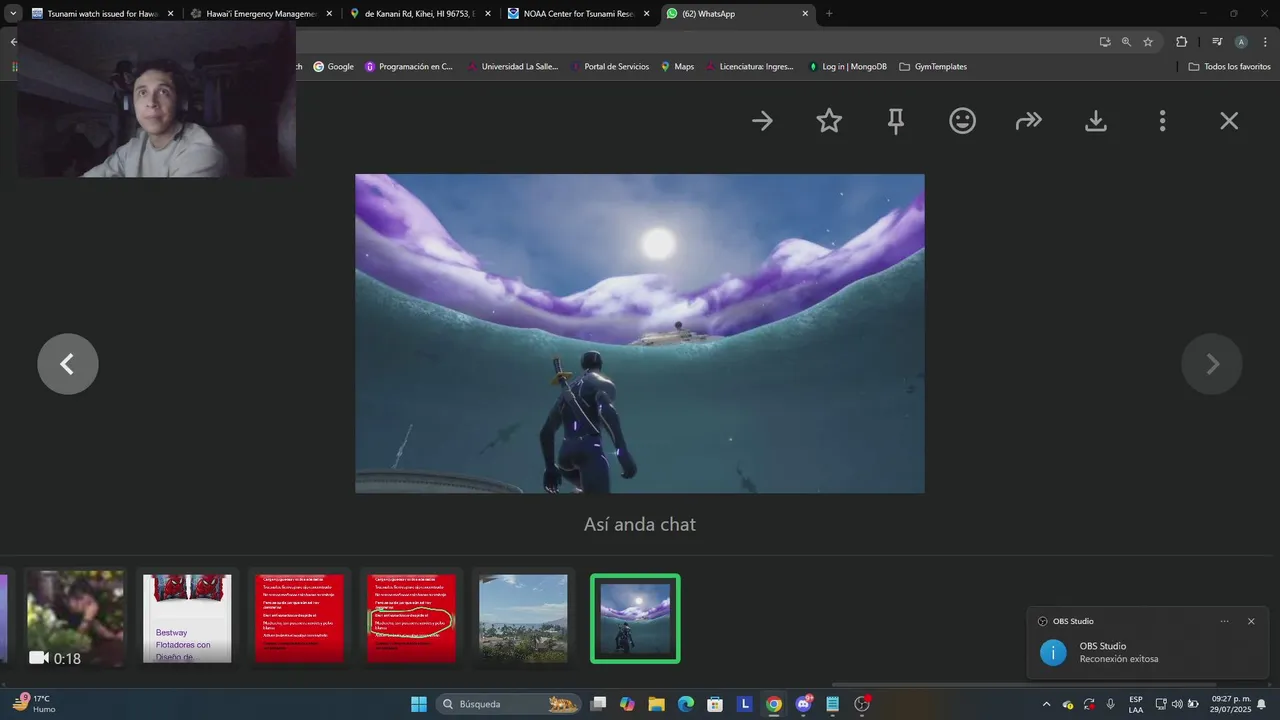
Task: Close the Tsunami watch issued tab
Action: [170, 14]
